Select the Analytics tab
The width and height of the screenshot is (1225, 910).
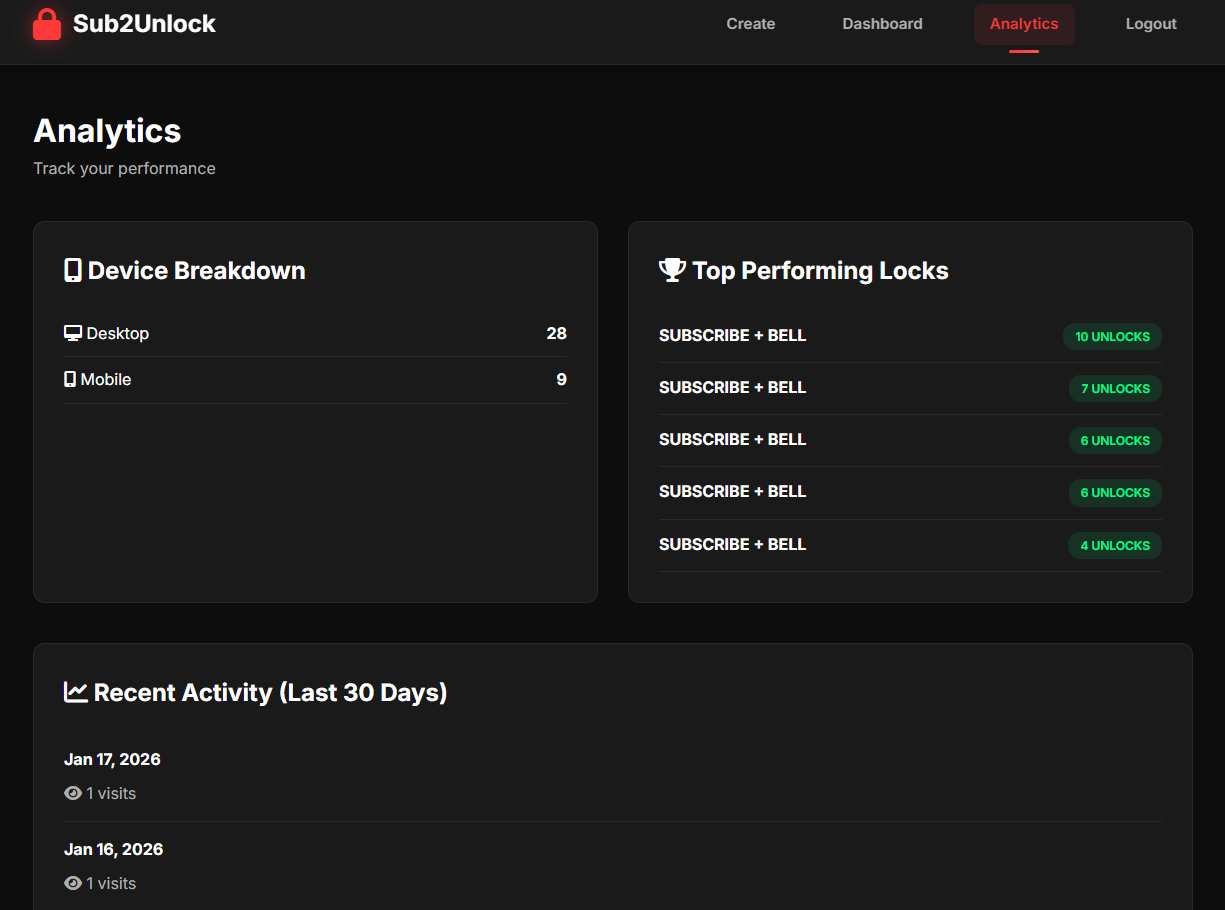tap(1023, 23)
